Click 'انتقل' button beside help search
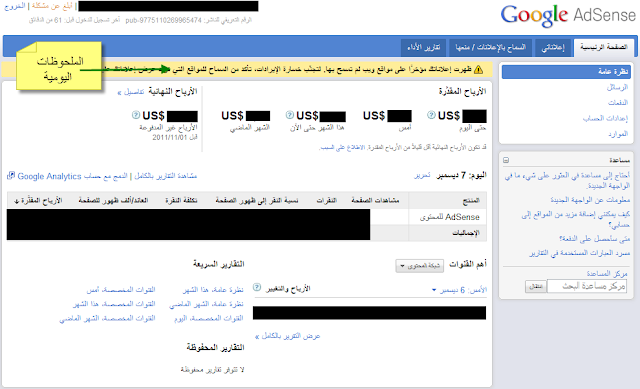The width and height of the screenshot is (640, 389). 535,287
